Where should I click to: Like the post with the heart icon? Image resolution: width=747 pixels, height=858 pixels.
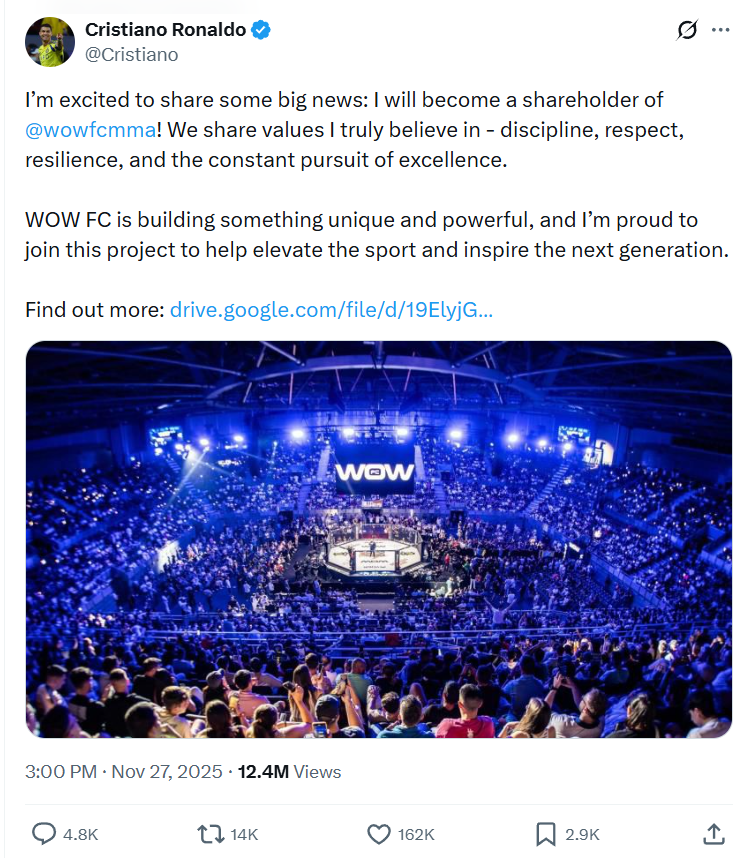click(378, 833)
